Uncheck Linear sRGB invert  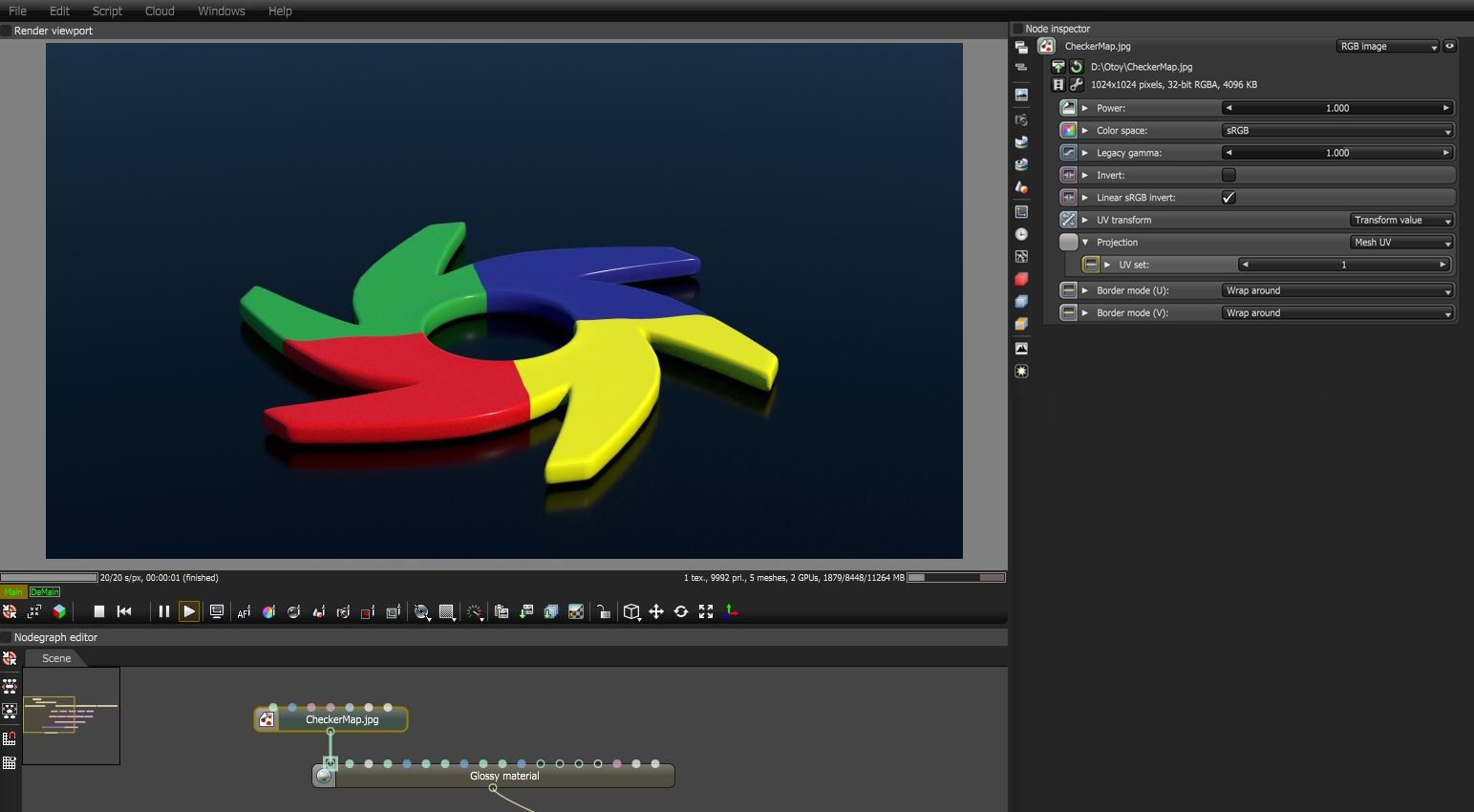(x=1228, y=198)
